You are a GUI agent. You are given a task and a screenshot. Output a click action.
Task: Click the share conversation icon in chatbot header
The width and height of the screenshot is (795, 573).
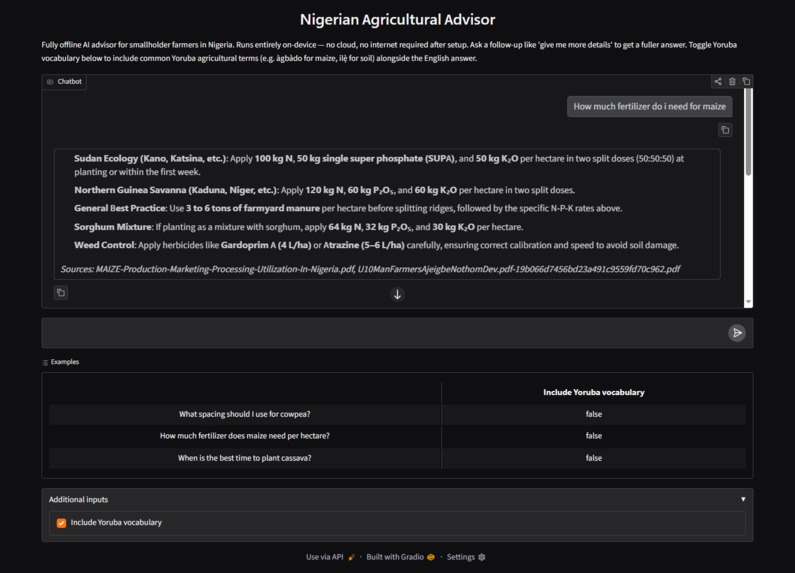tap(718, 81)
